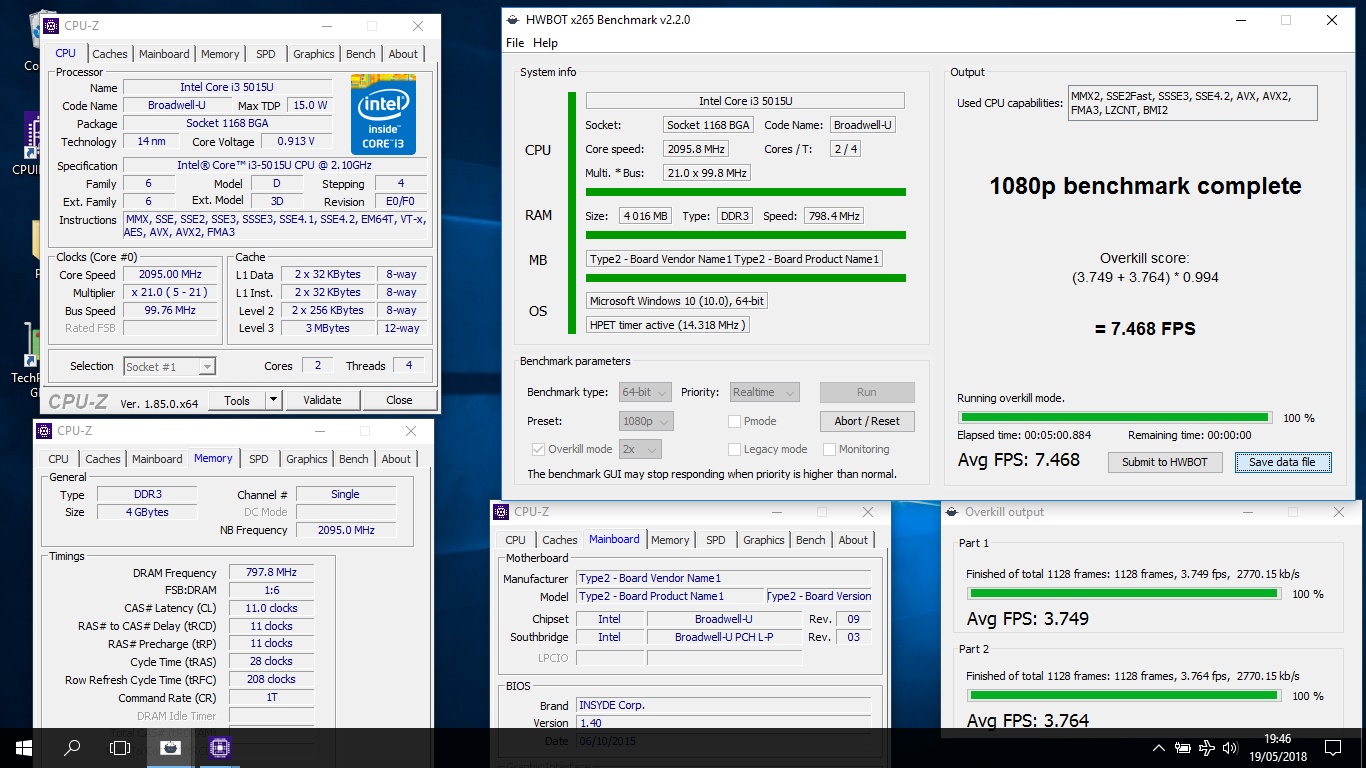Click Overkill output window title icon

click(x=951, y=512)
